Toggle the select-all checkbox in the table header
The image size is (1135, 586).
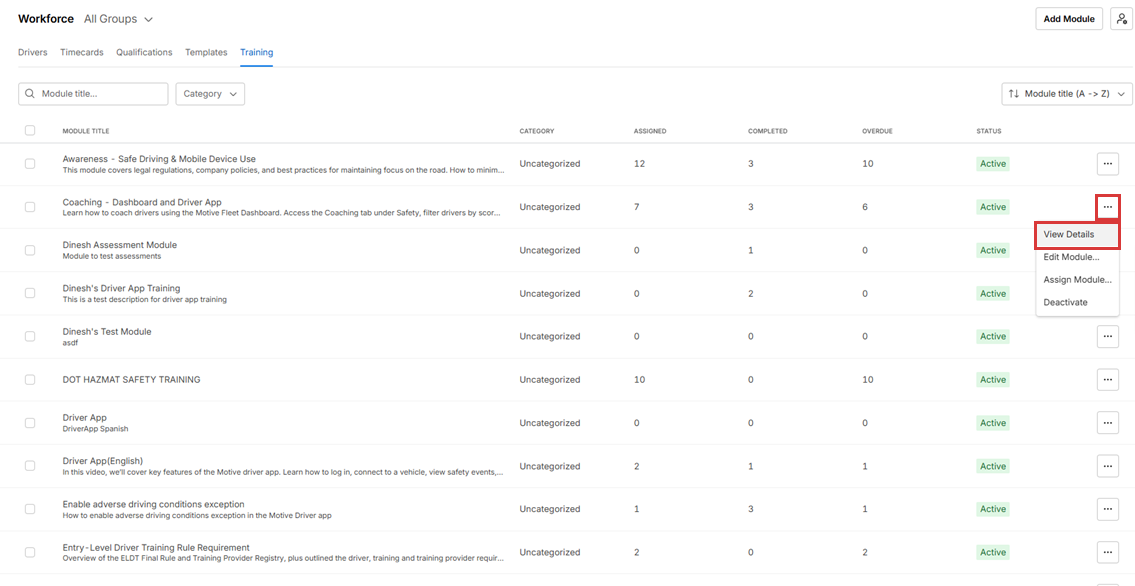point(30,131)
